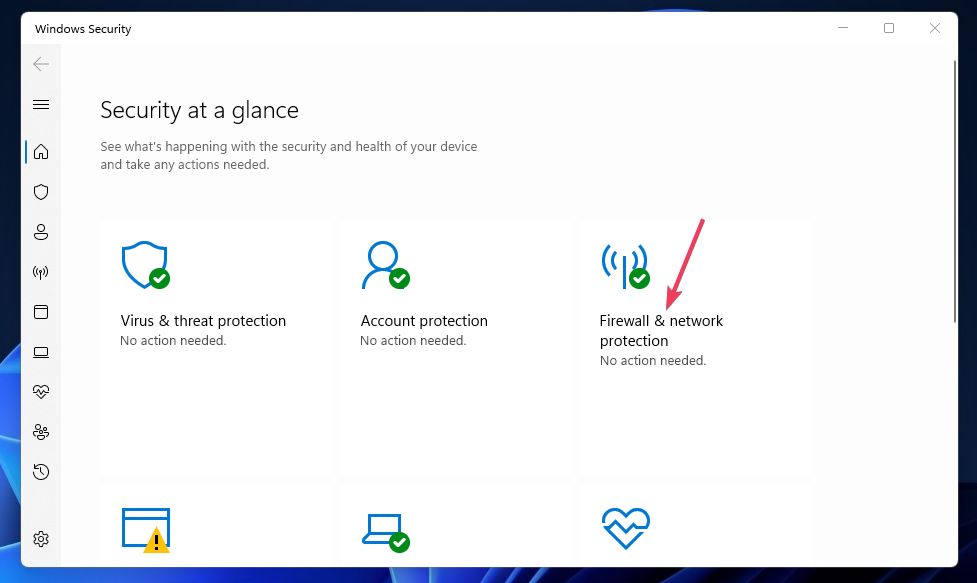Expand the navigation pane with the hamburger icon
Image resolution: width=977 pixels, height=583 pixels.
(x=40, y=104)
